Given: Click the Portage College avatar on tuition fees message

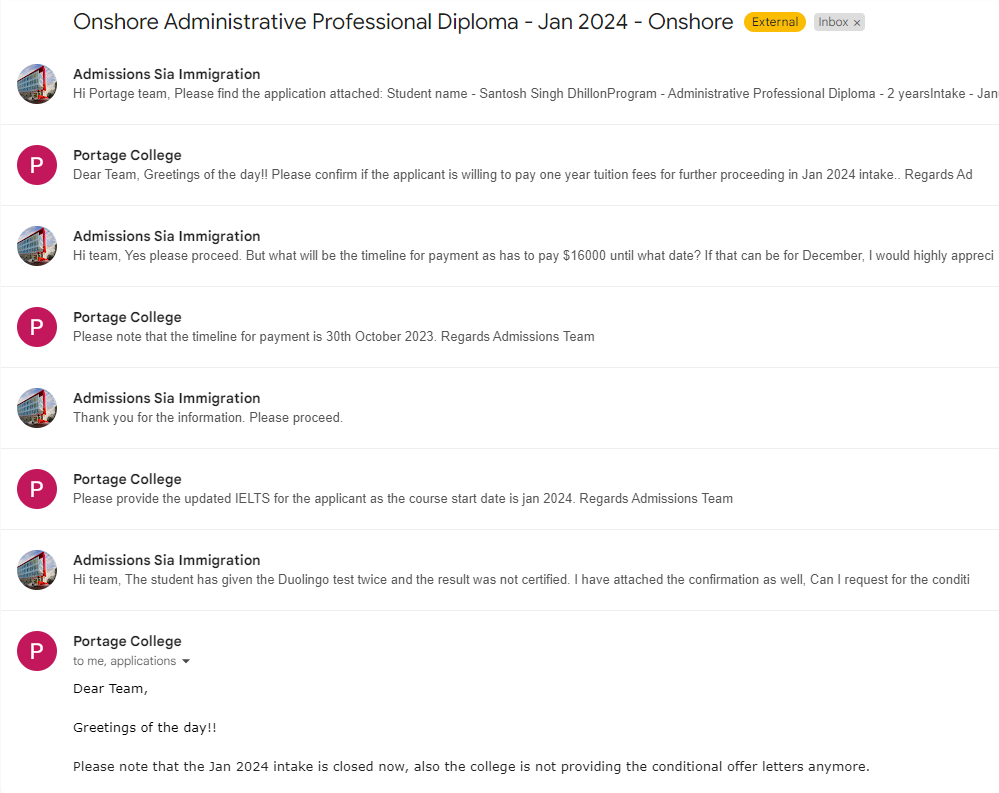Looking at the screenshot, I should tap(37, 165).
